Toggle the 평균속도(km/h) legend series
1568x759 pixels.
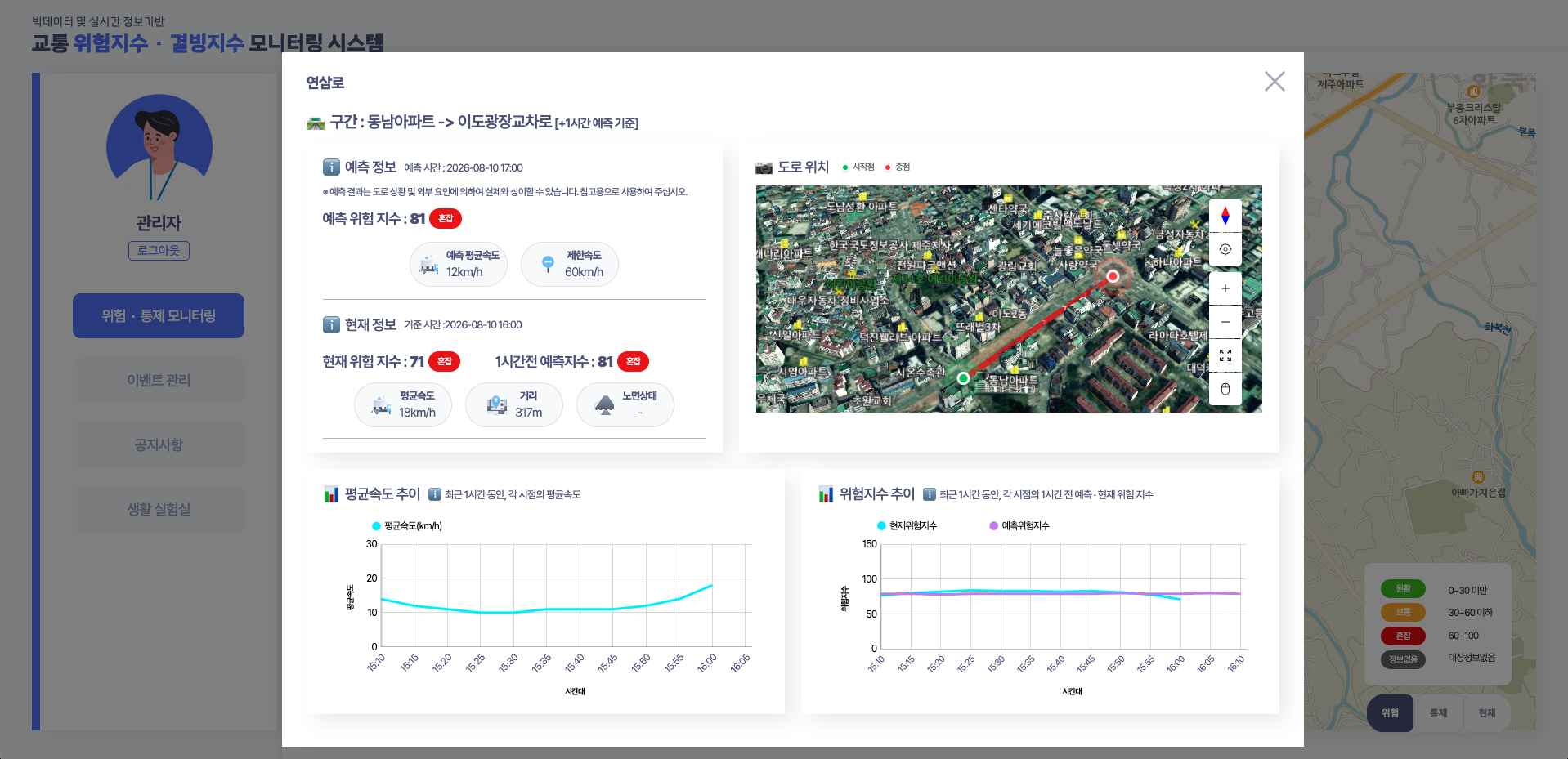pos(407,526)
